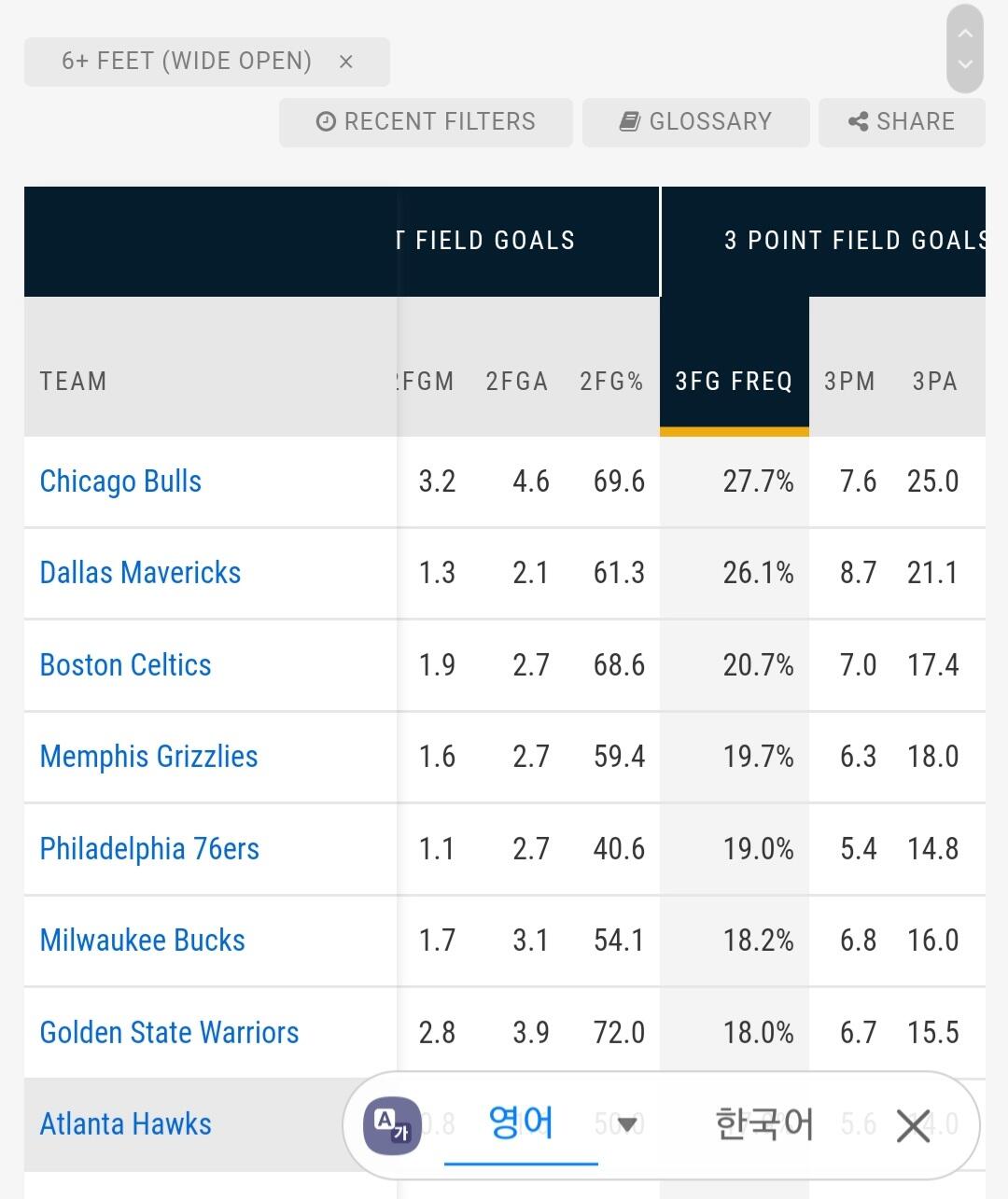Sort table by 2FG% column header
Image resolution: width=1008 pixels, height=1199 pixels.
[611, 381]
